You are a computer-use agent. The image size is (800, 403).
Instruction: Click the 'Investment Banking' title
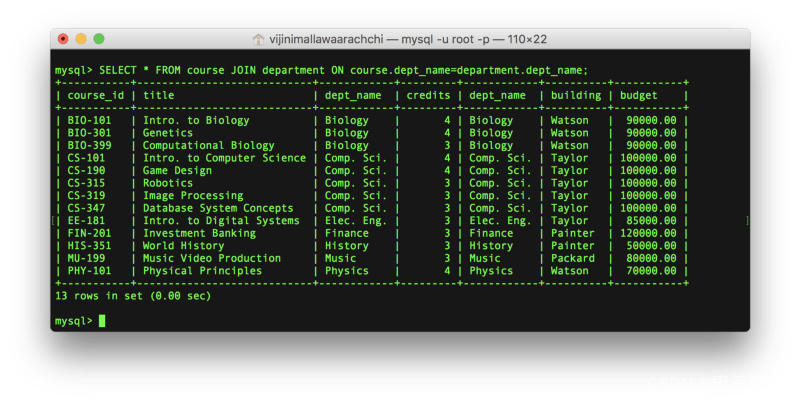click(x=199, y=233)
